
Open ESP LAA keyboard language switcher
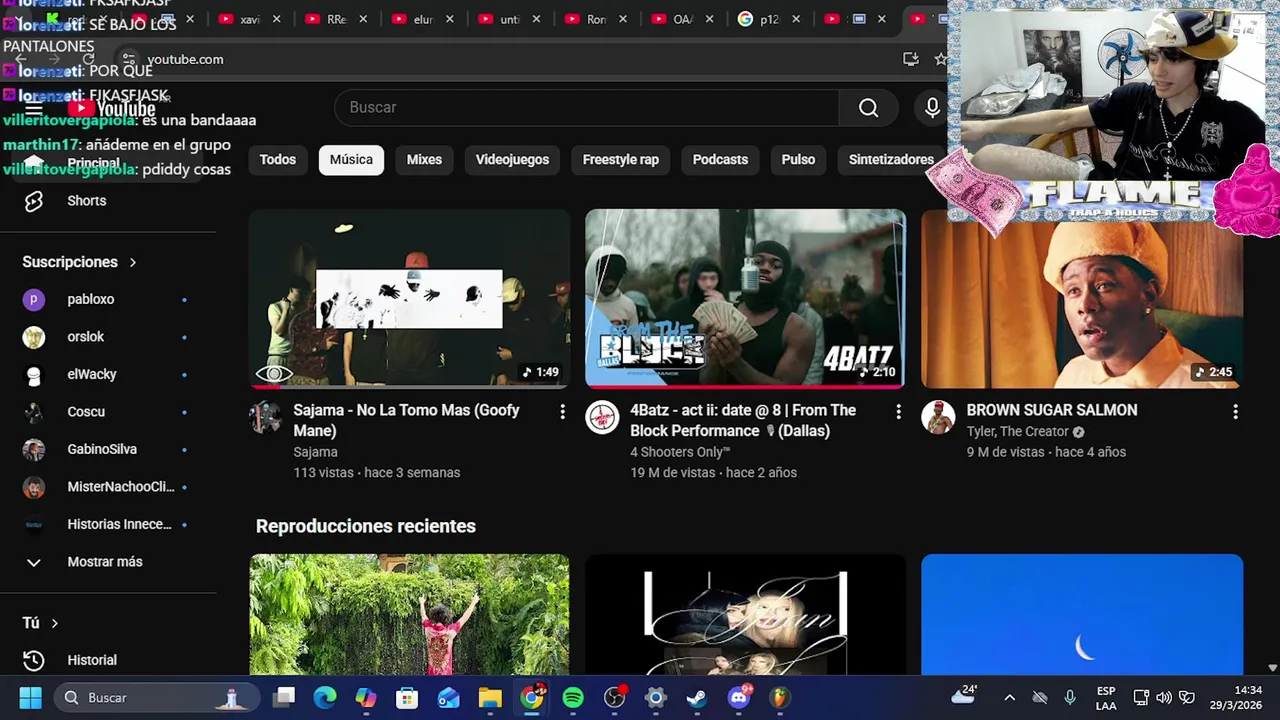tap(1106, 697)
